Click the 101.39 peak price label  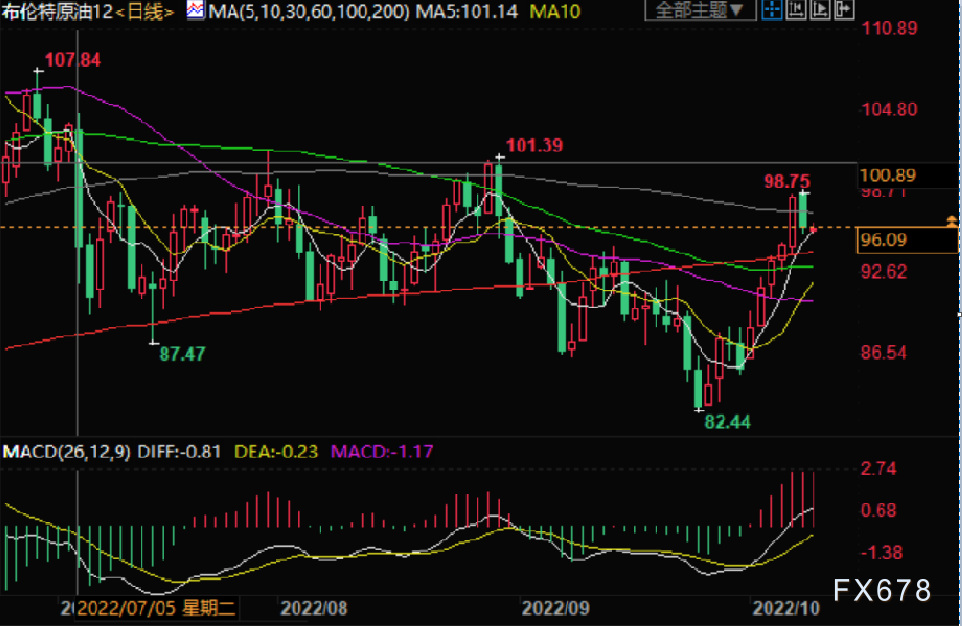[x=534, y=145]
